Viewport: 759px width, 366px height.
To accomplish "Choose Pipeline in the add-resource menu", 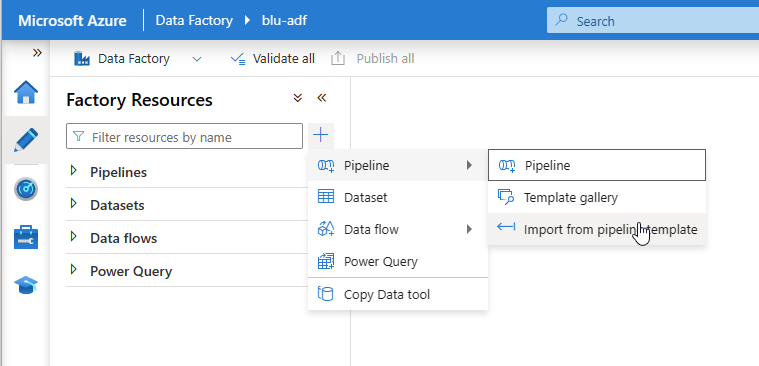I will (397, 165).
